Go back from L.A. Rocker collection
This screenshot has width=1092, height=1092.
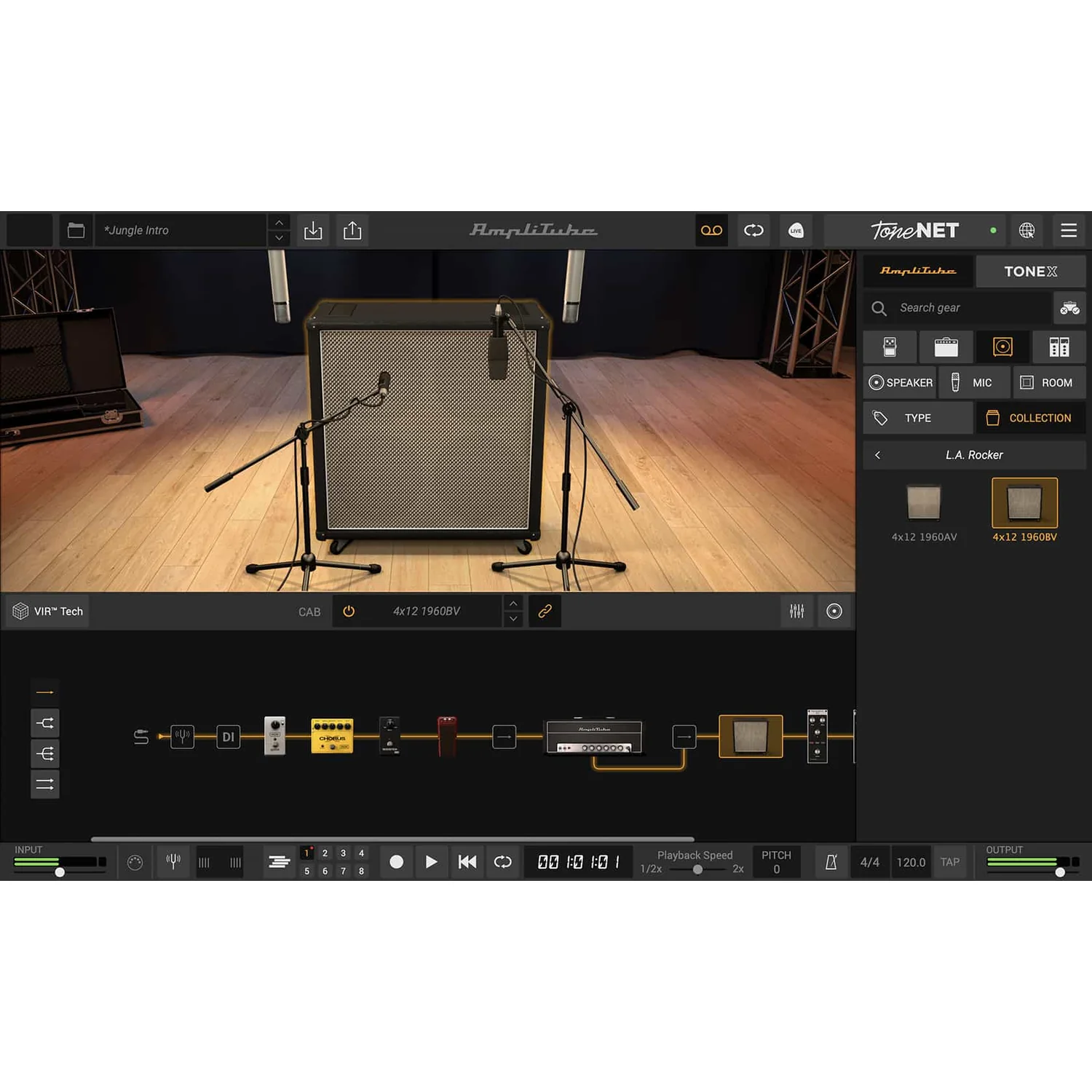pyautogui.click(x=878, y=455)
